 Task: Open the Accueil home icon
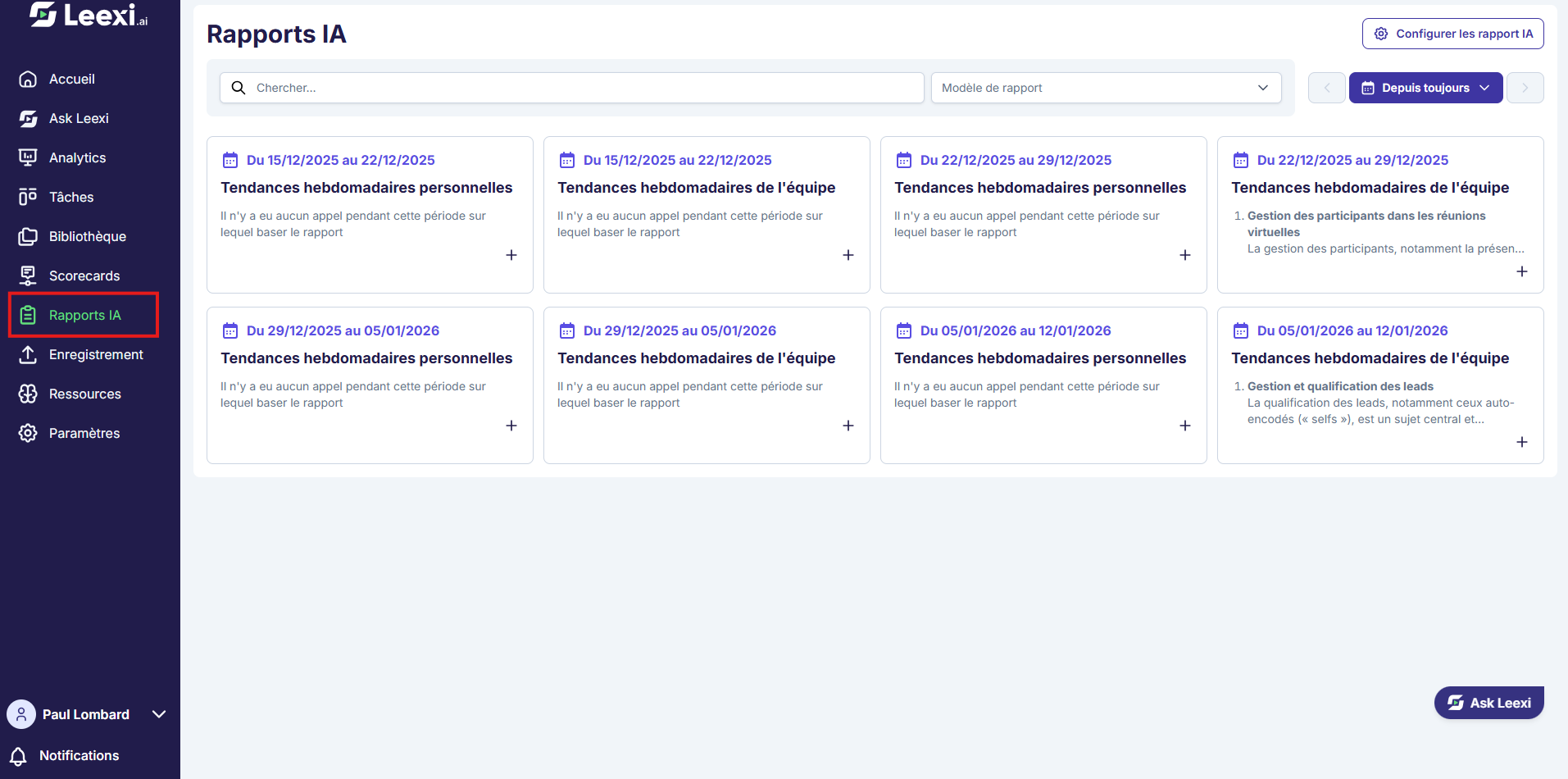pyautogui.click(x=28, y=79)
